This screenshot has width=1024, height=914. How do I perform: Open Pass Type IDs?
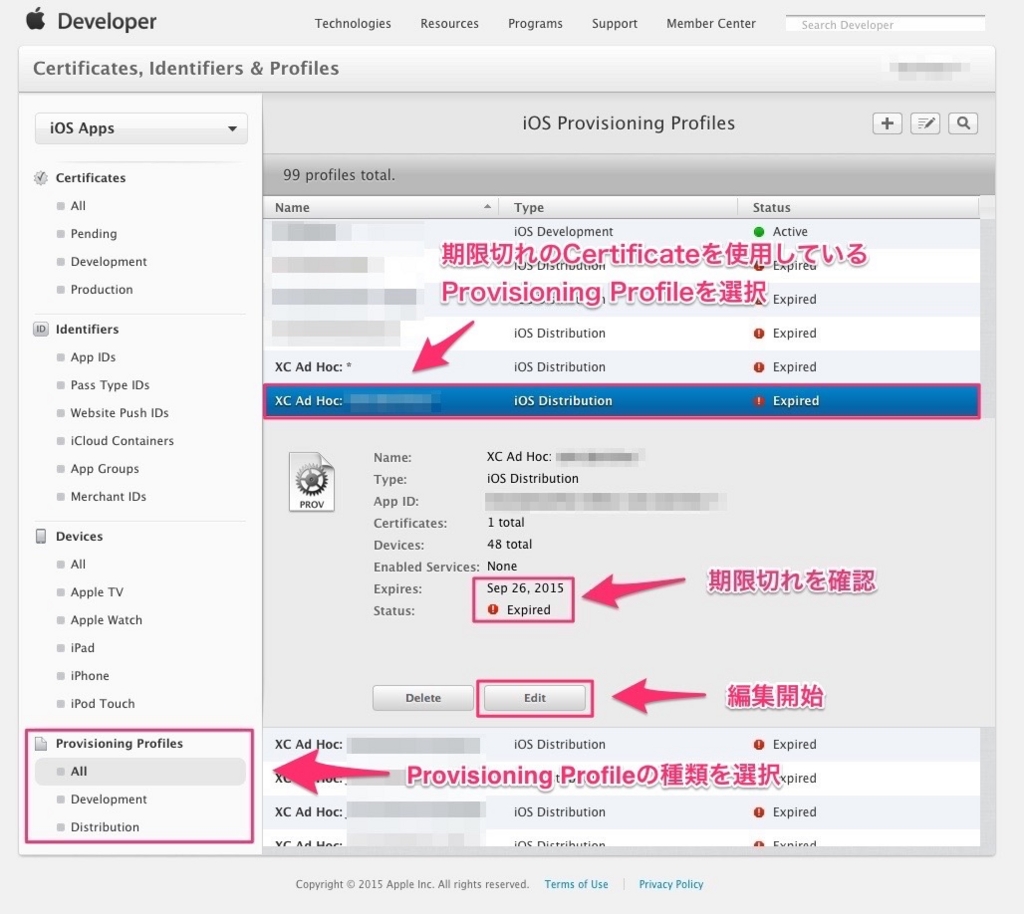click(x=110, y=385)
